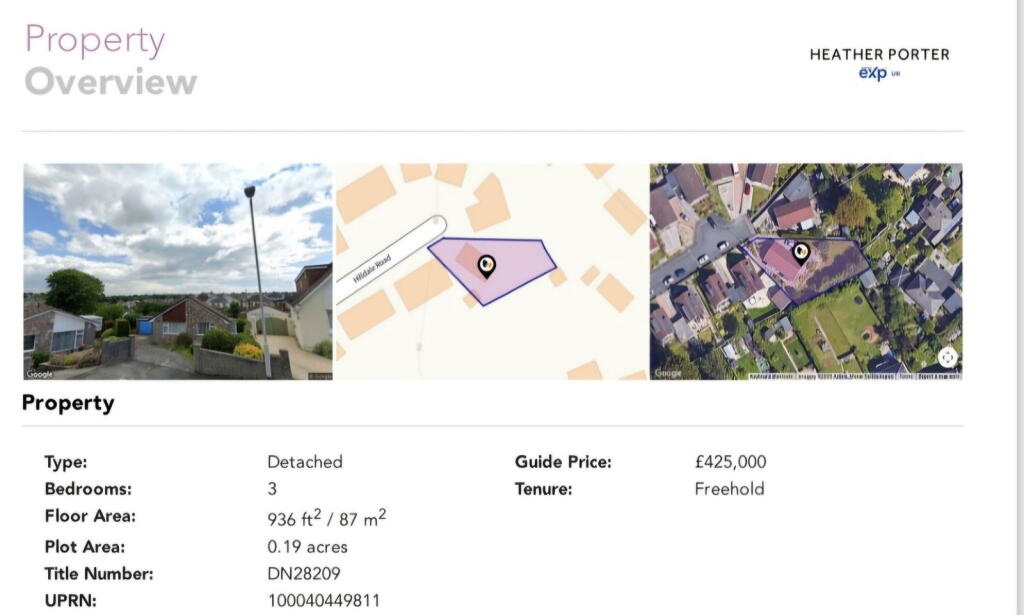This screenshot has height=615, width=1024.
Task: Click the Property section heading
Action: (68, 403)
